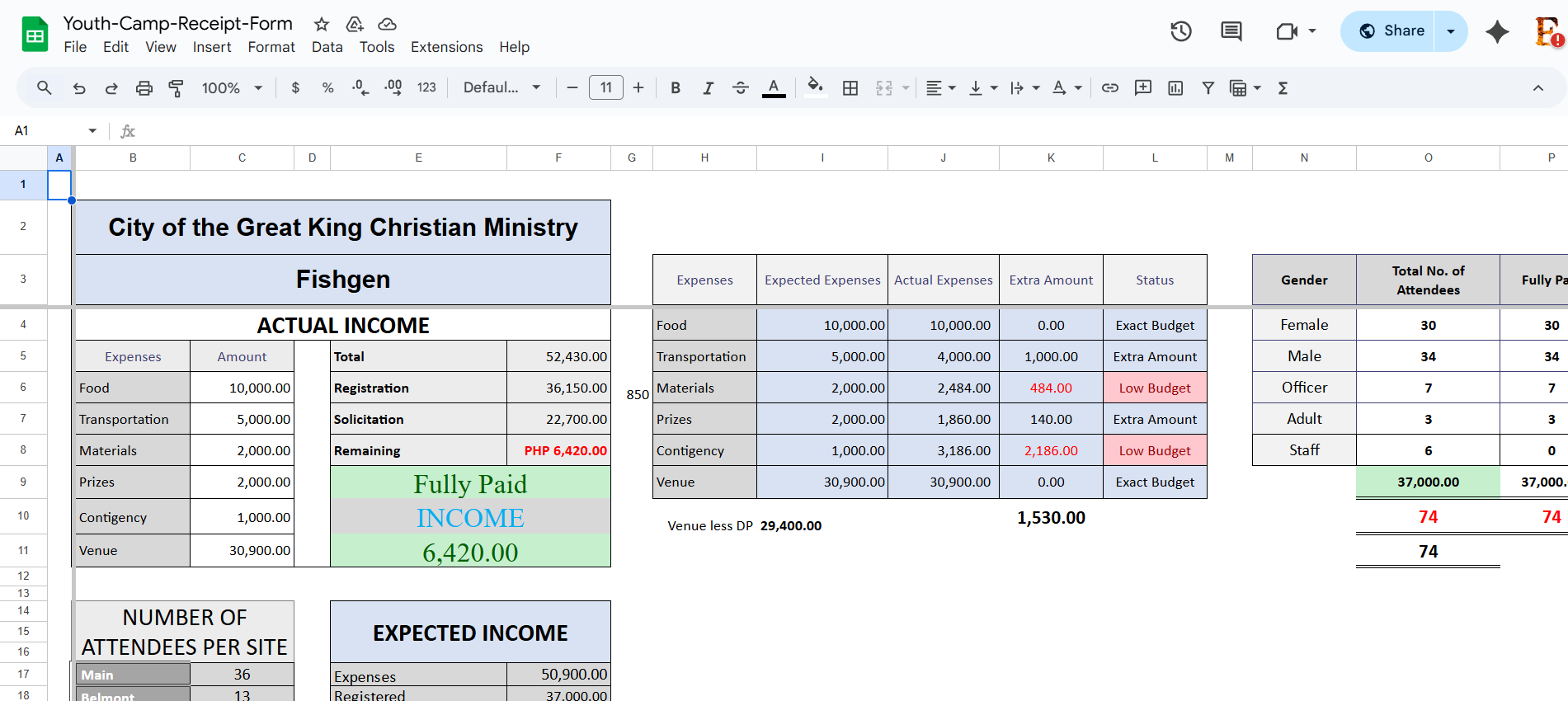Click the font size input box
Screen dimensions: 1568x701
click(x=606, y=87)
